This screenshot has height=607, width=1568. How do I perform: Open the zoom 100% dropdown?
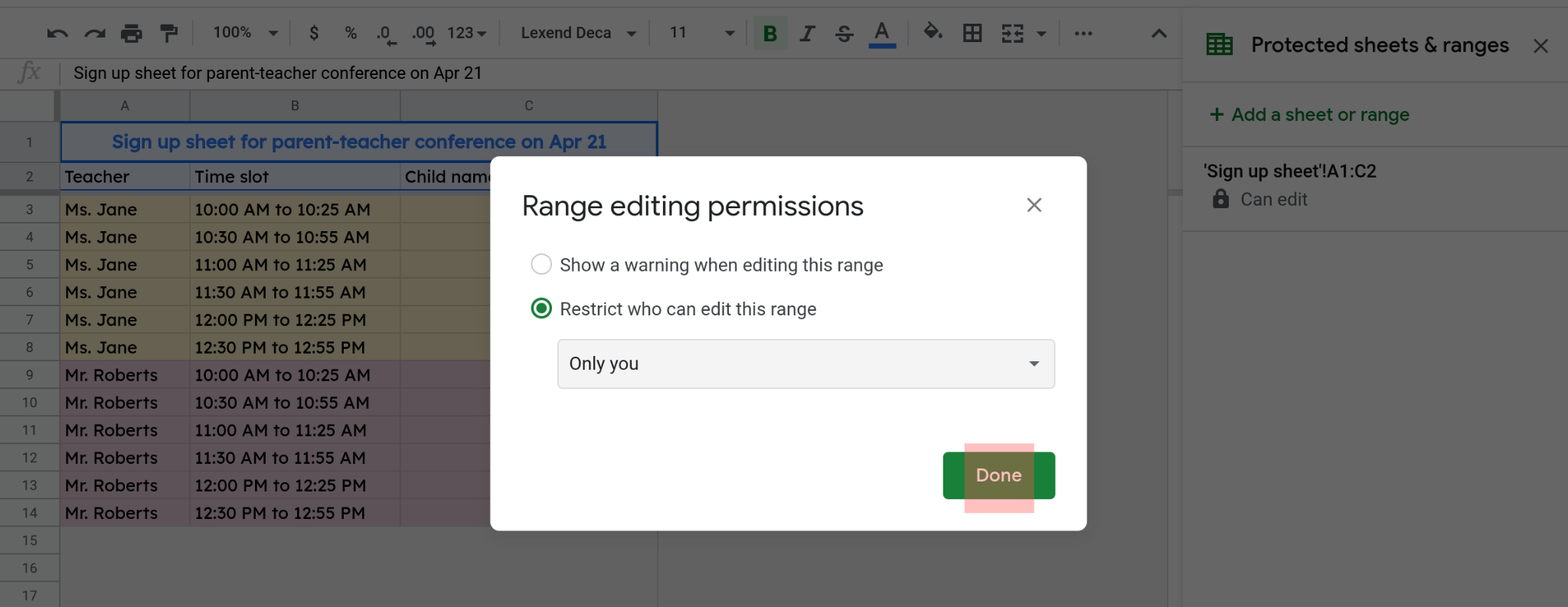[245, 33]
